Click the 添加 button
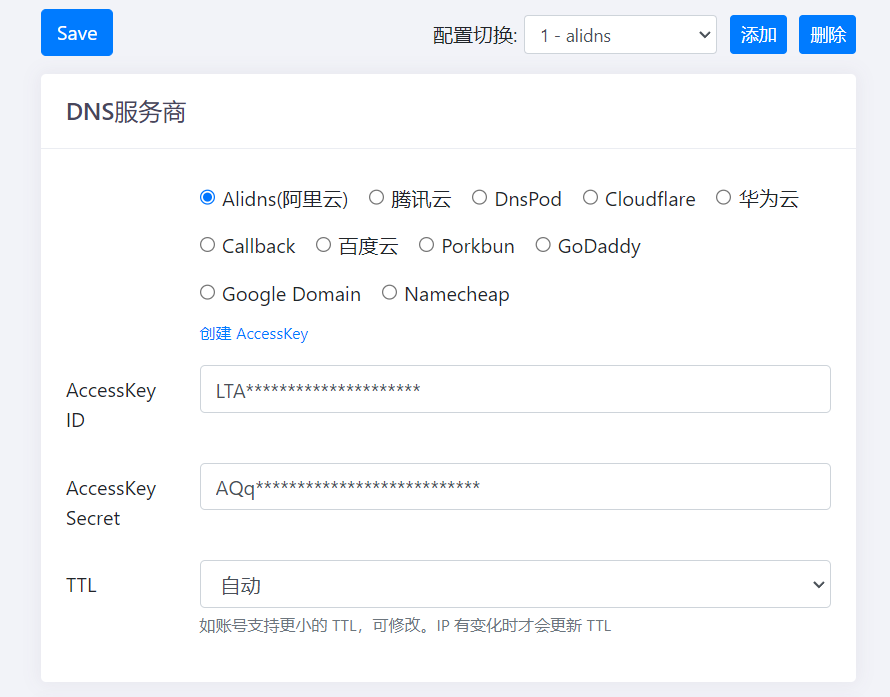Image resolution: width=890 pixels, height=697 pixels. click(x=758, y=35)
